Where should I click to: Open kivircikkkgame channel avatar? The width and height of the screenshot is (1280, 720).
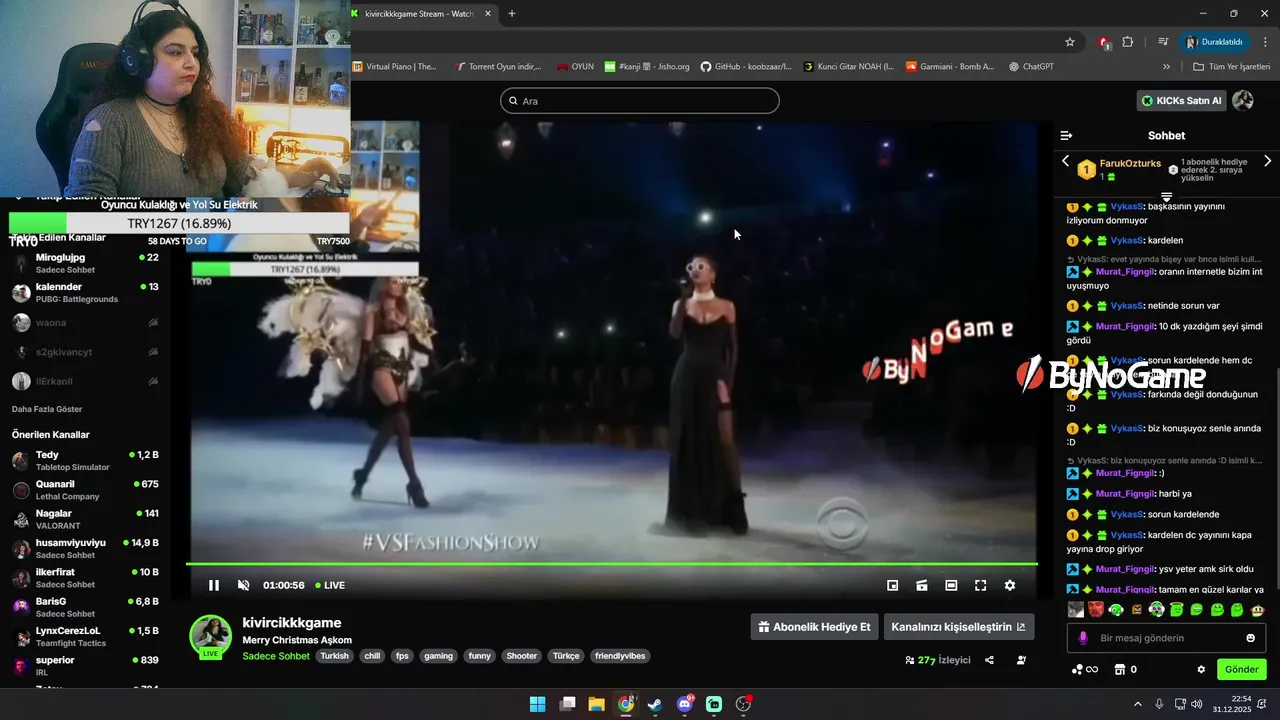211,636
